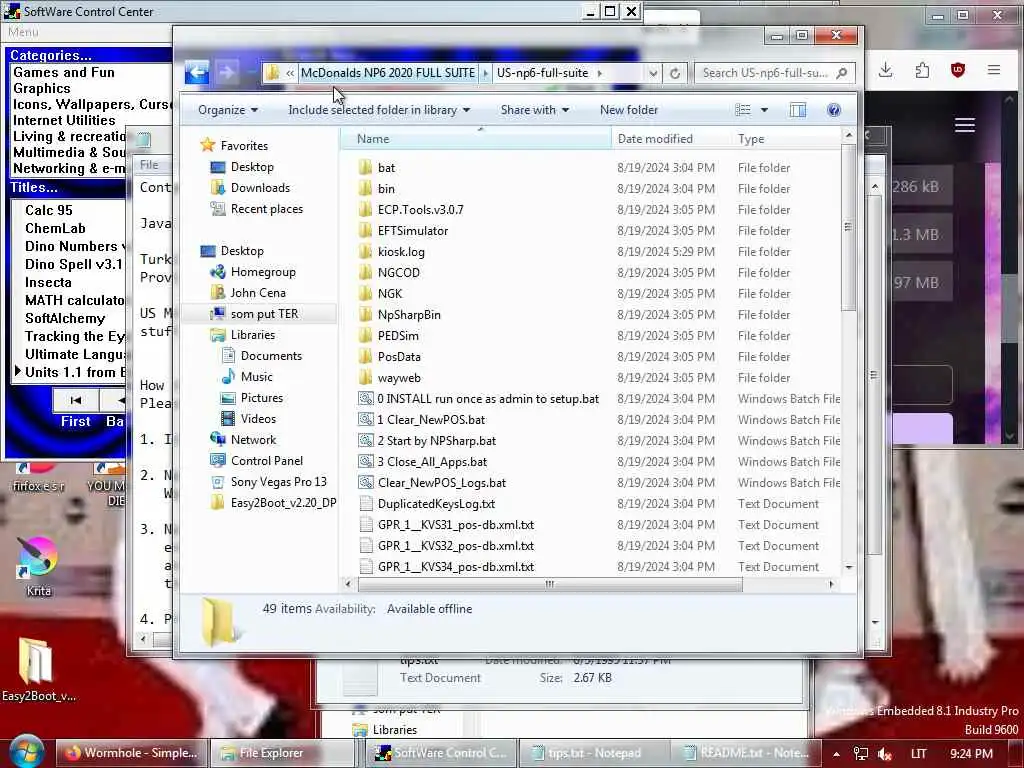Open the Krita desktop shortcut
1024x768 pixels.
[x=39, y=566]
